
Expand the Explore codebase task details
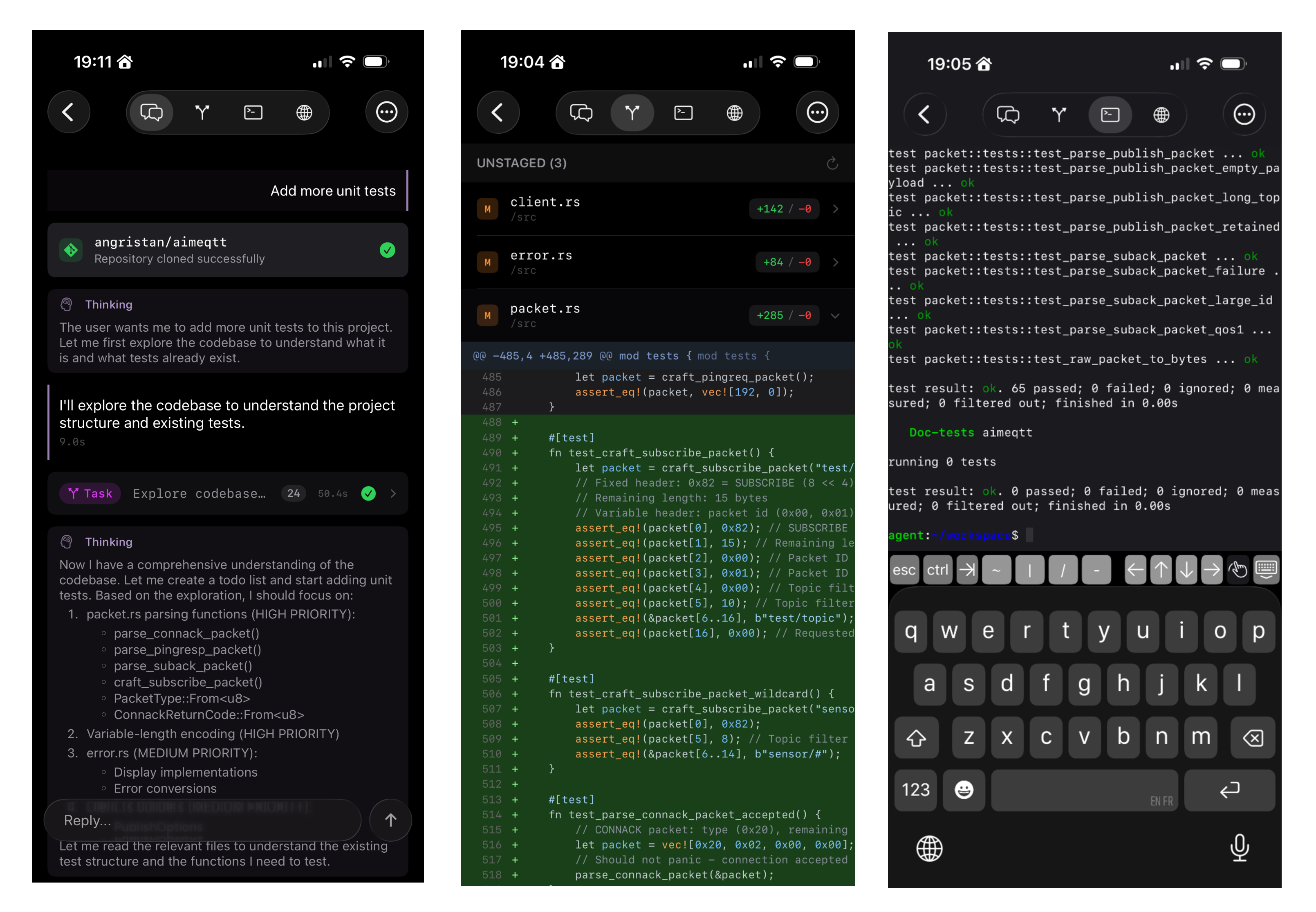pyautogui.click(x=394, y=493)
